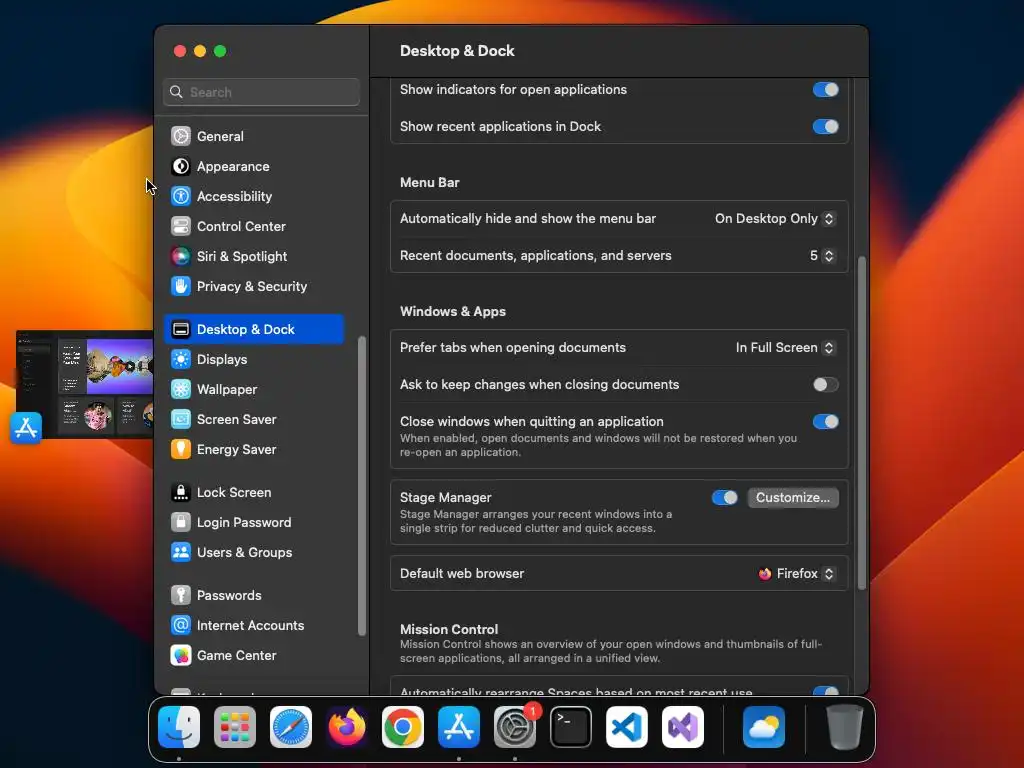Viewport: 1024px width, 768px height.
Task: Launch Finder from the Dock
Action: [179, 727]
